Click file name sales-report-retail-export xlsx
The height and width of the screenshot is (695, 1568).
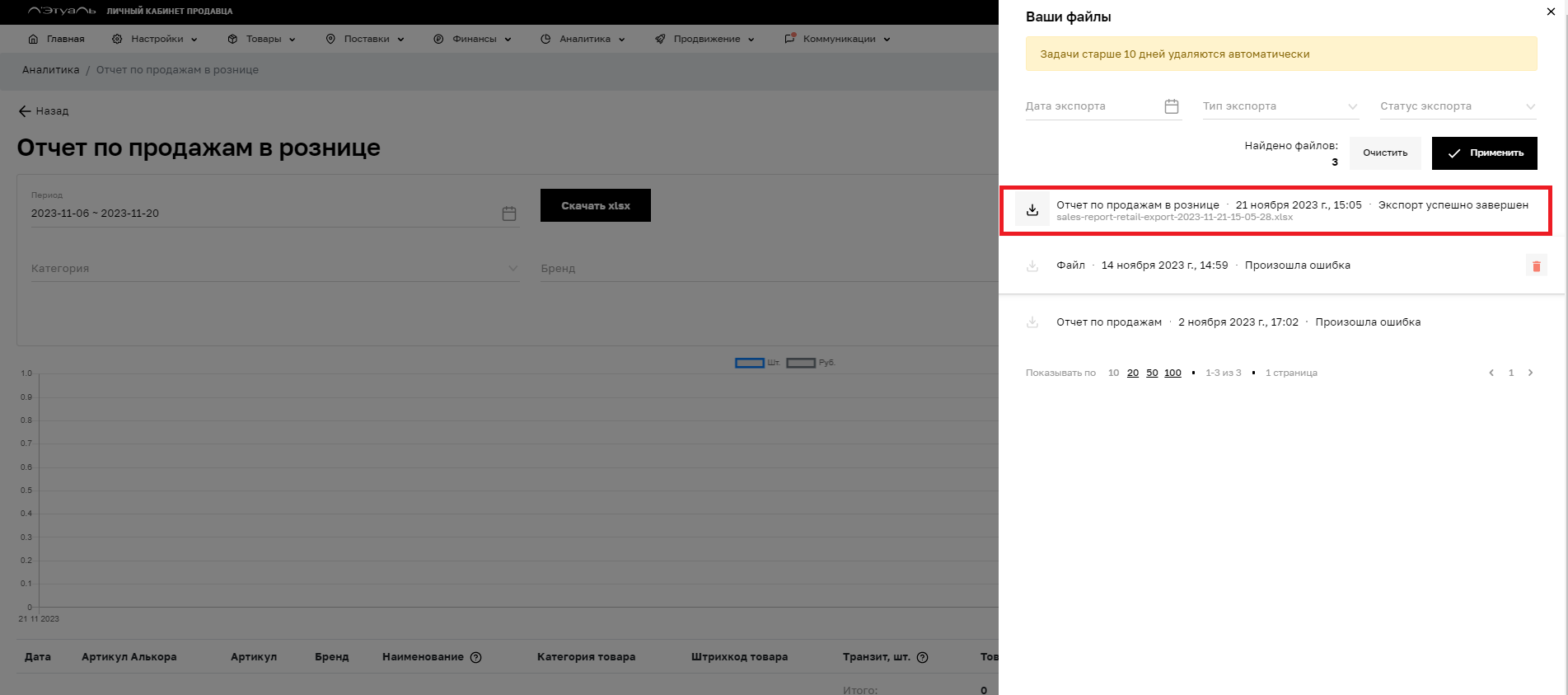(1175, 218)
